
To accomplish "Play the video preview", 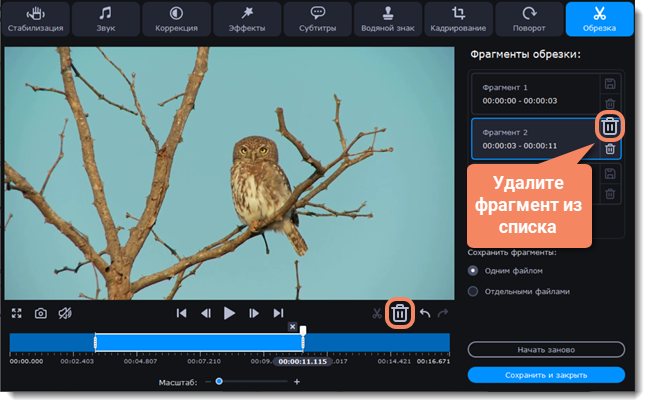I will point(230,313).
